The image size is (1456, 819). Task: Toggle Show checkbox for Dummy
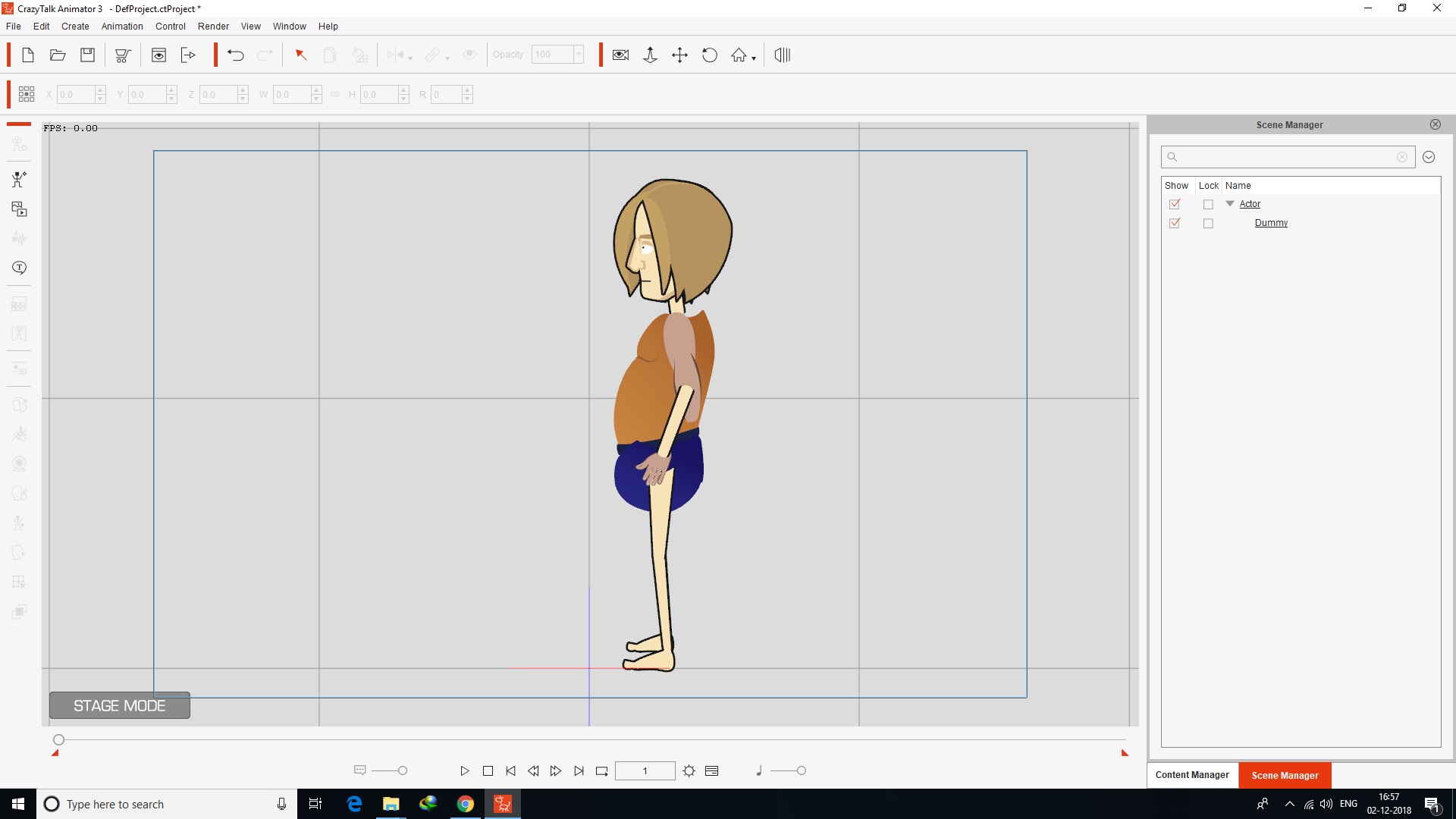tap(1175, 223)
